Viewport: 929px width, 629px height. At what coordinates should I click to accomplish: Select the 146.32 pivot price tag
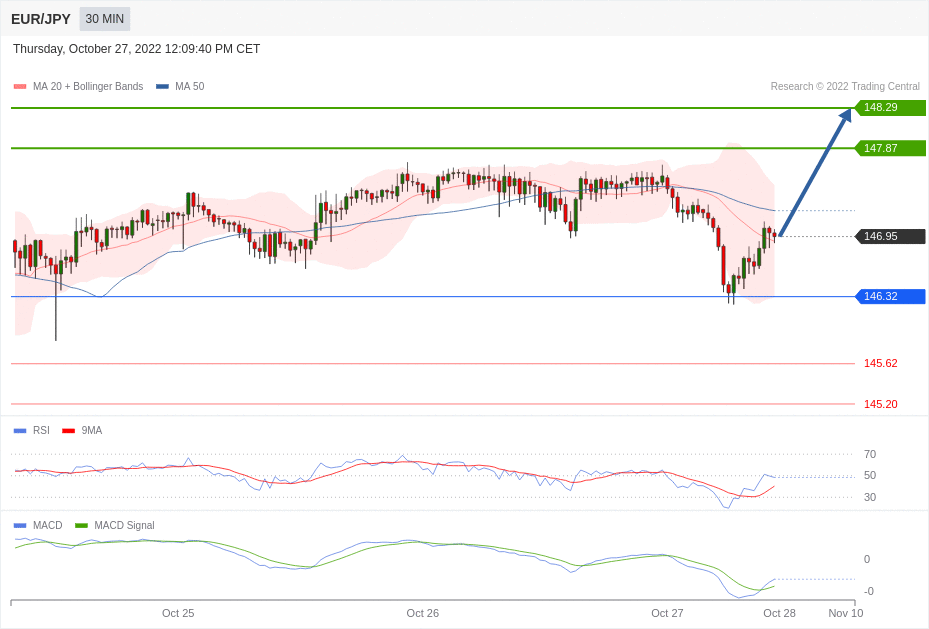click(890, 296)
